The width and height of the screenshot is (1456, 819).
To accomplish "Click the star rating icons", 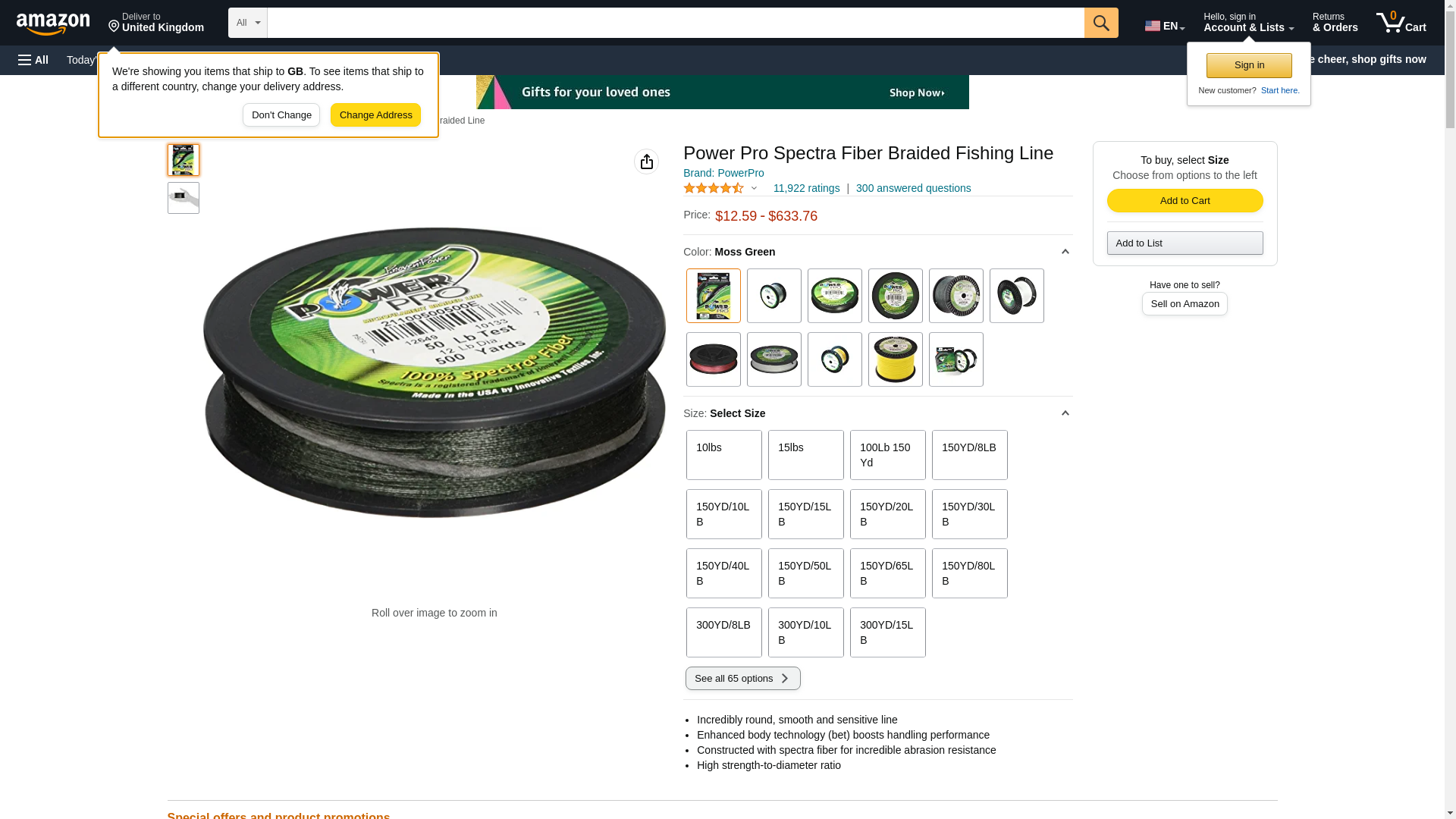I will point(714,188).
